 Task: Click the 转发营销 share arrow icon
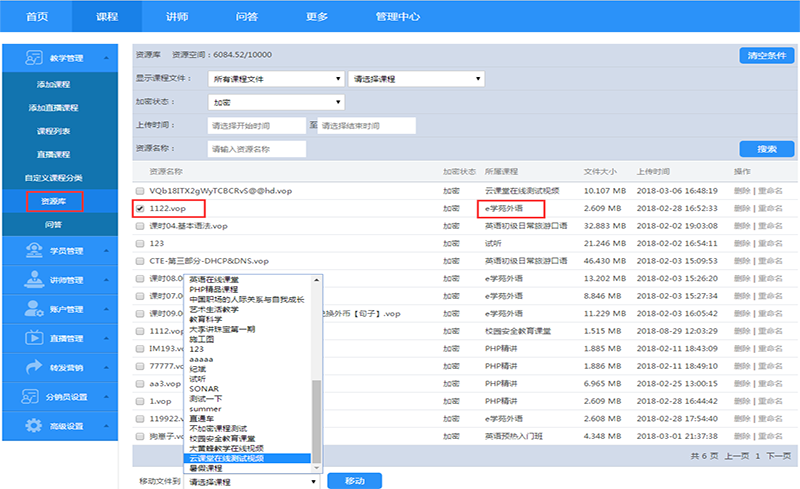31,367
